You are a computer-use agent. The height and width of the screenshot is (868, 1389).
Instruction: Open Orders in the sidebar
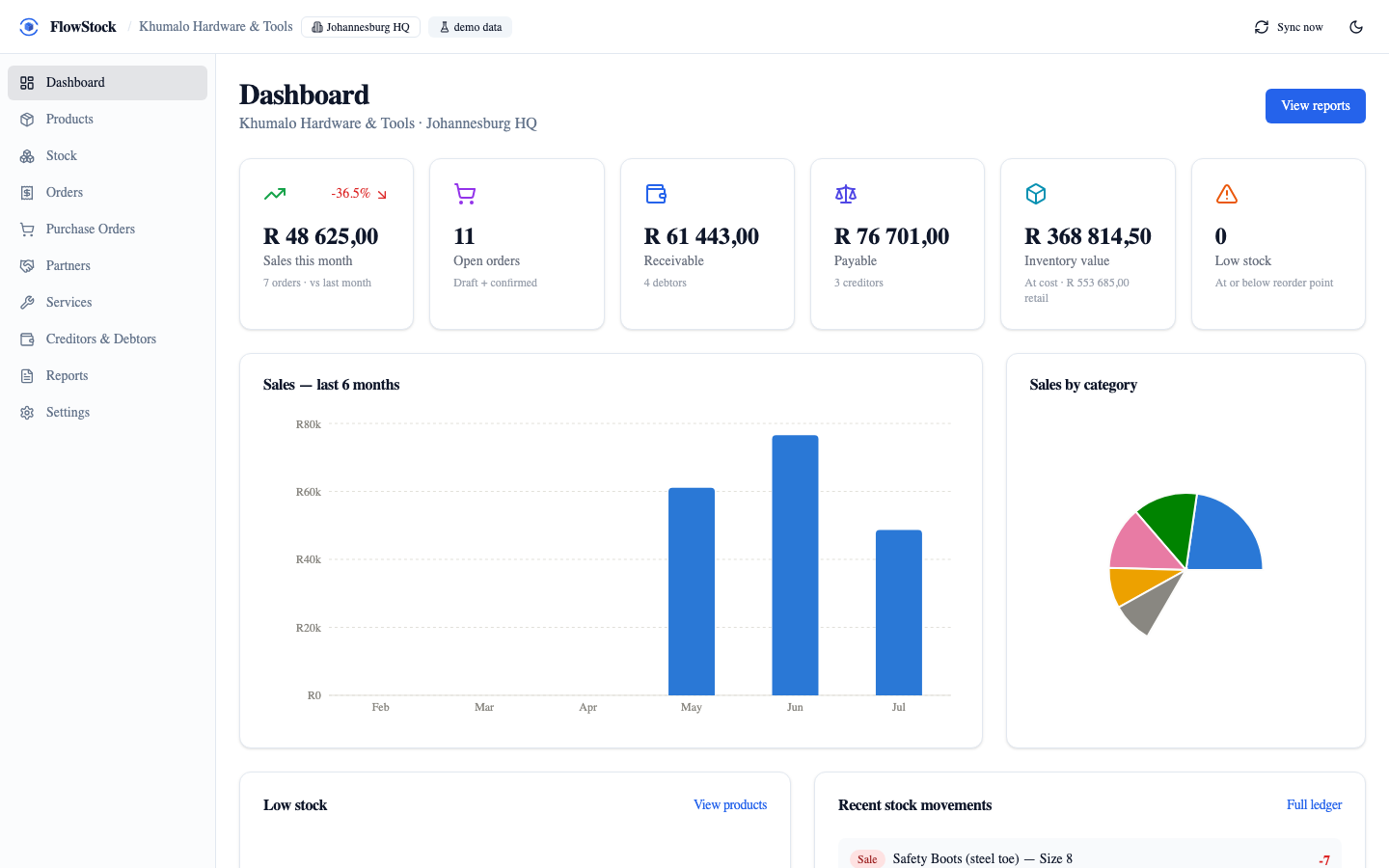tap(107, 193)
